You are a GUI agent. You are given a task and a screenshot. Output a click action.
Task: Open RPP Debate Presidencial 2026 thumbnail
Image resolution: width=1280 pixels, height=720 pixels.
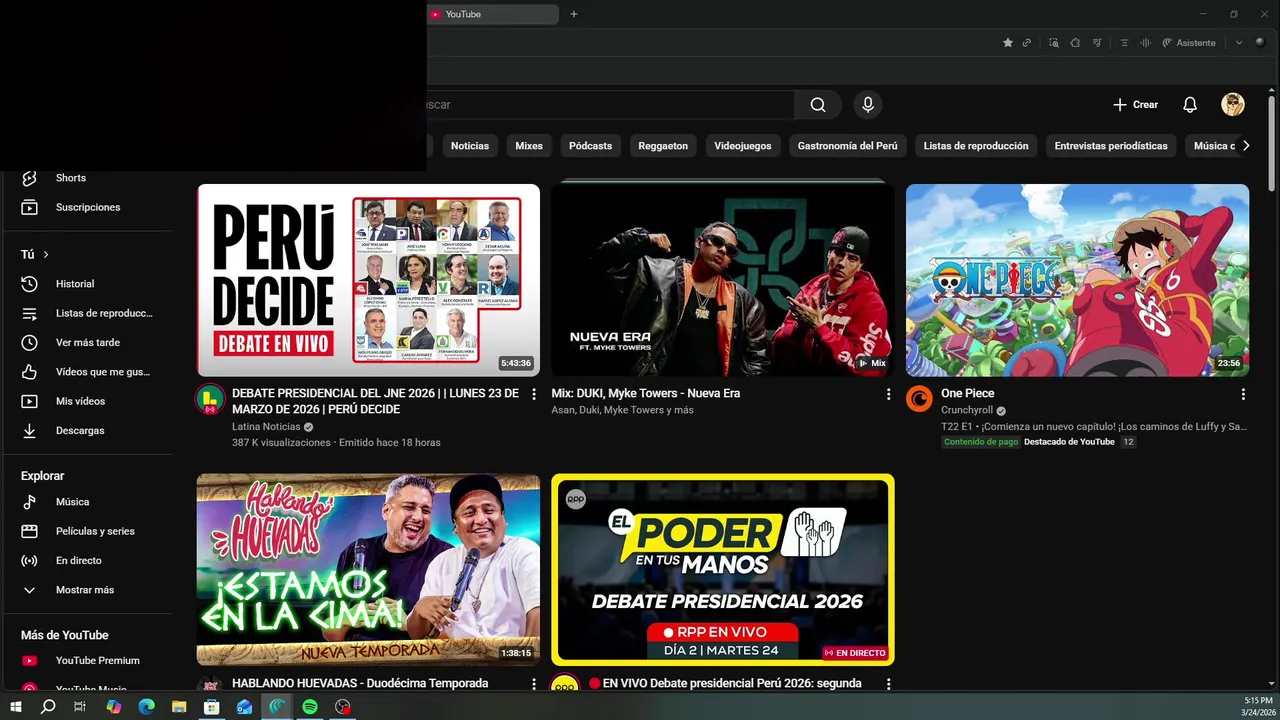click(723, 570)
